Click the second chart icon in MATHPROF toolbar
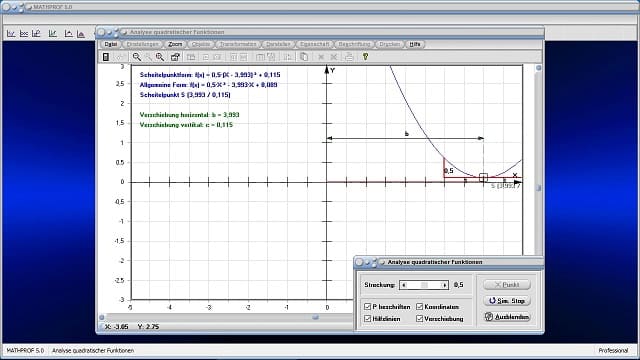Screen dimensions: 640x360 click(24, 34)
